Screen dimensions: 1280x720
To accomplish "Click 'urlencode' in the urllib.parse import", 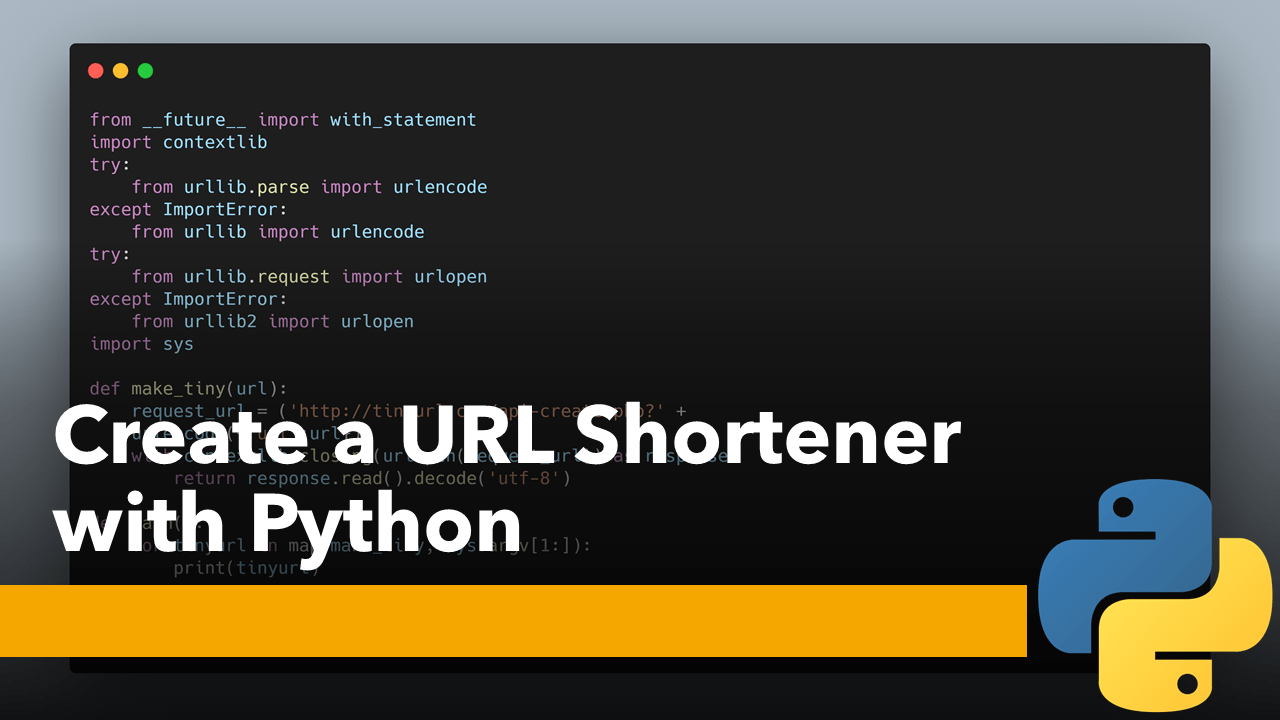I will (x=440, y=186).
